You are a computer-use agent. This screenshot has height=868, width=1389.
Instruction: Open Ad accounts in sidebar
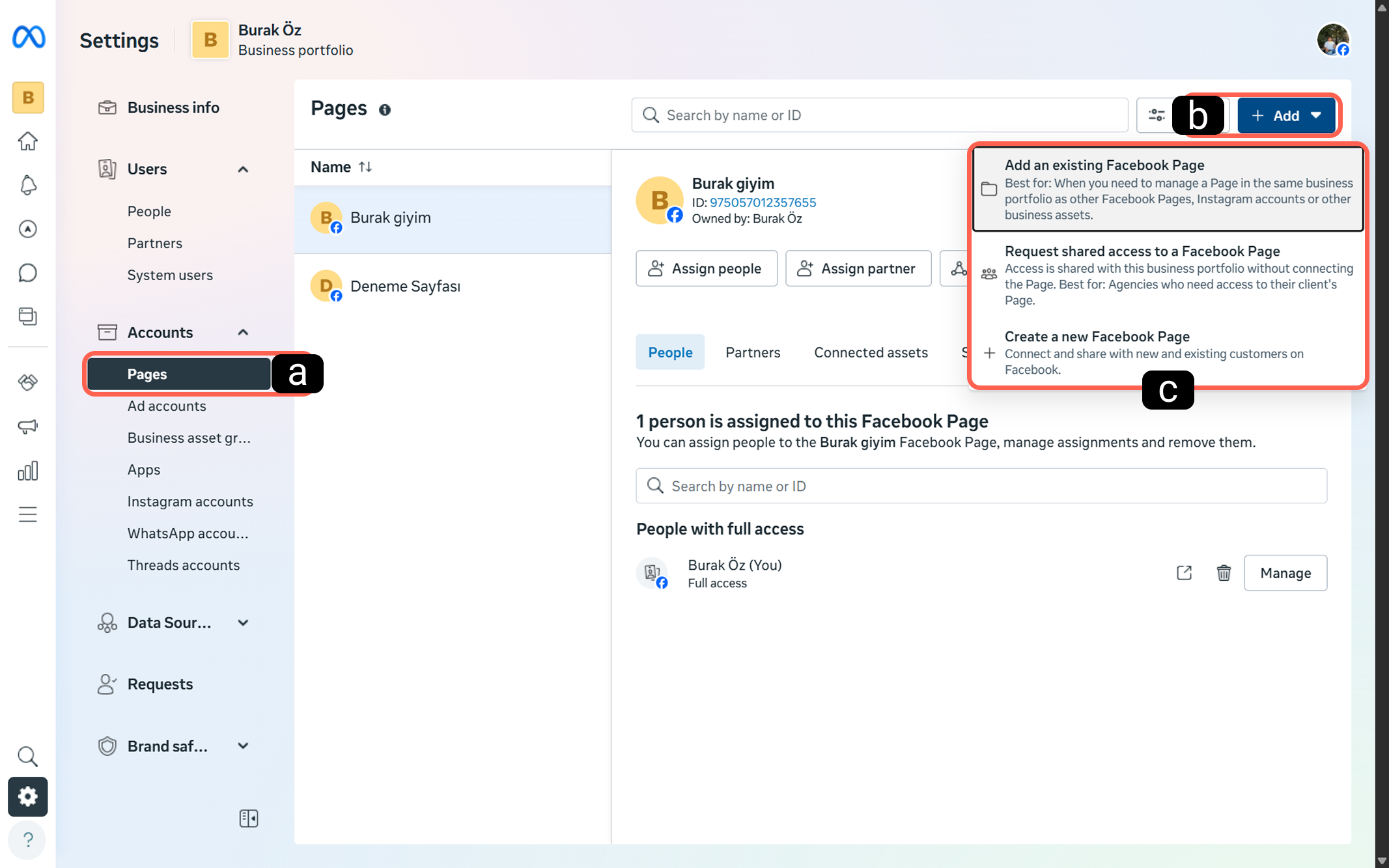coord(167,406)
